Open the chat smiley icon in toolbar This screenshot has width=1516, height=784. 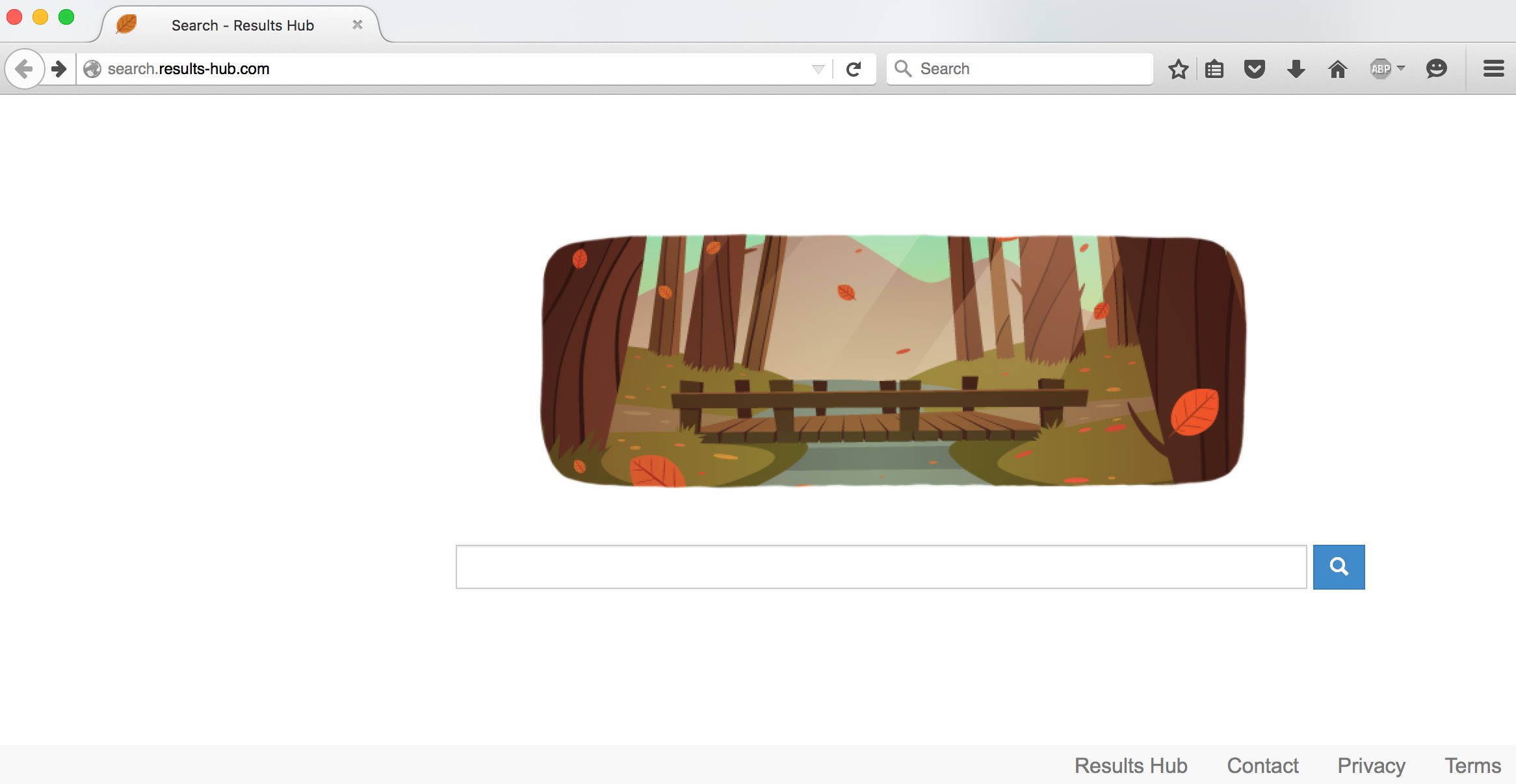pyautogui.click(x=1436, y=69)
